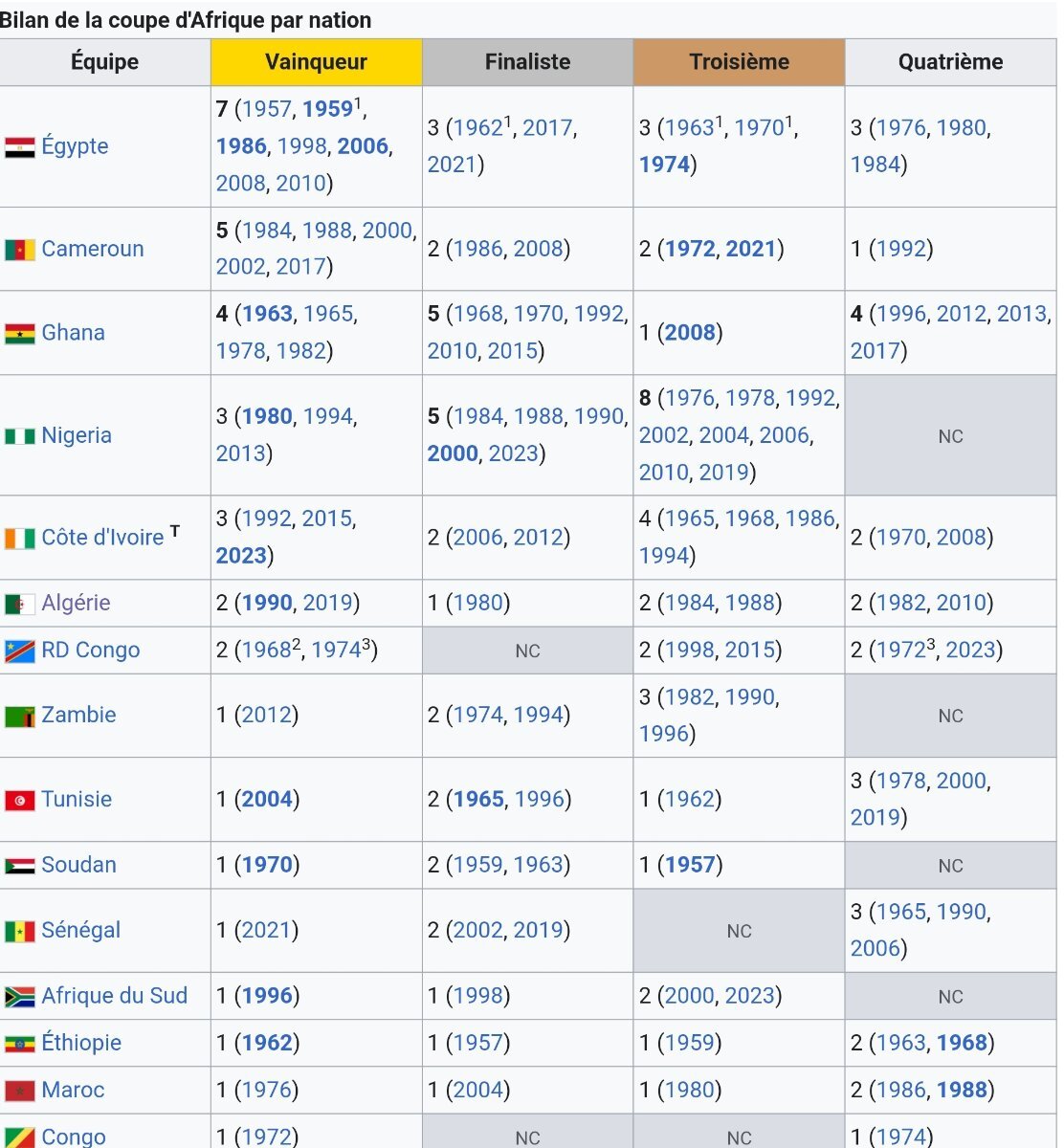
Task: Click the bronze Troisième column header
Action: (740, 62)
